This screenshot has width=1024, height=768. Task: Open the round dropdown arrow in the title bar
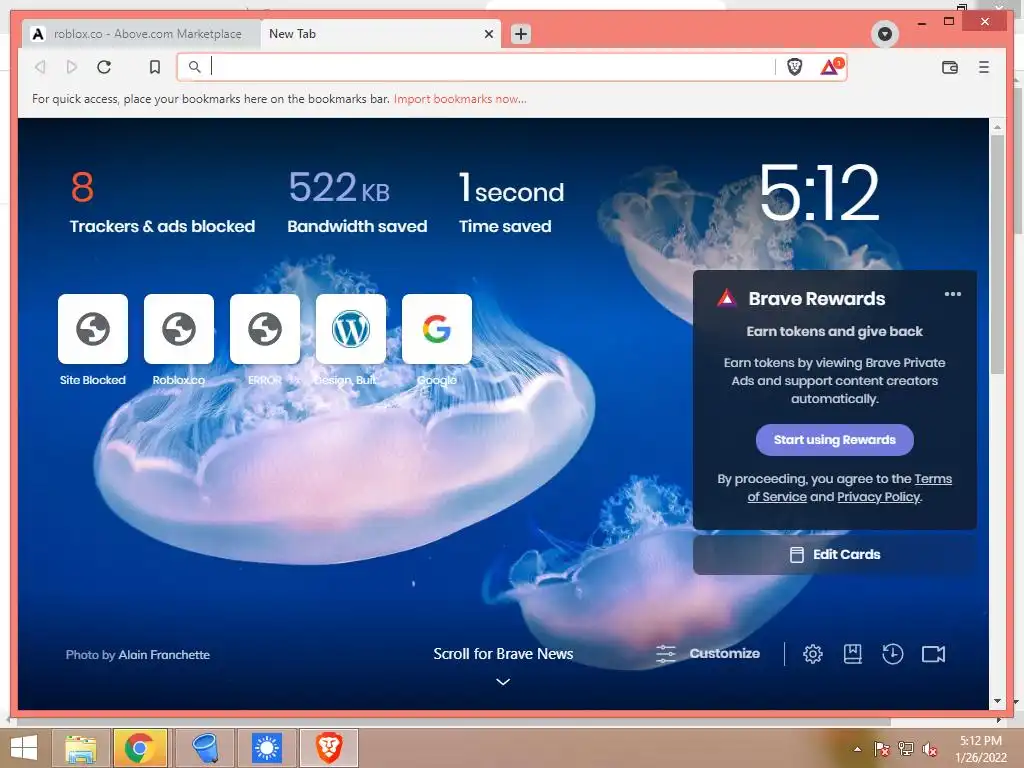pyautogui.click(x=885, y=34)
